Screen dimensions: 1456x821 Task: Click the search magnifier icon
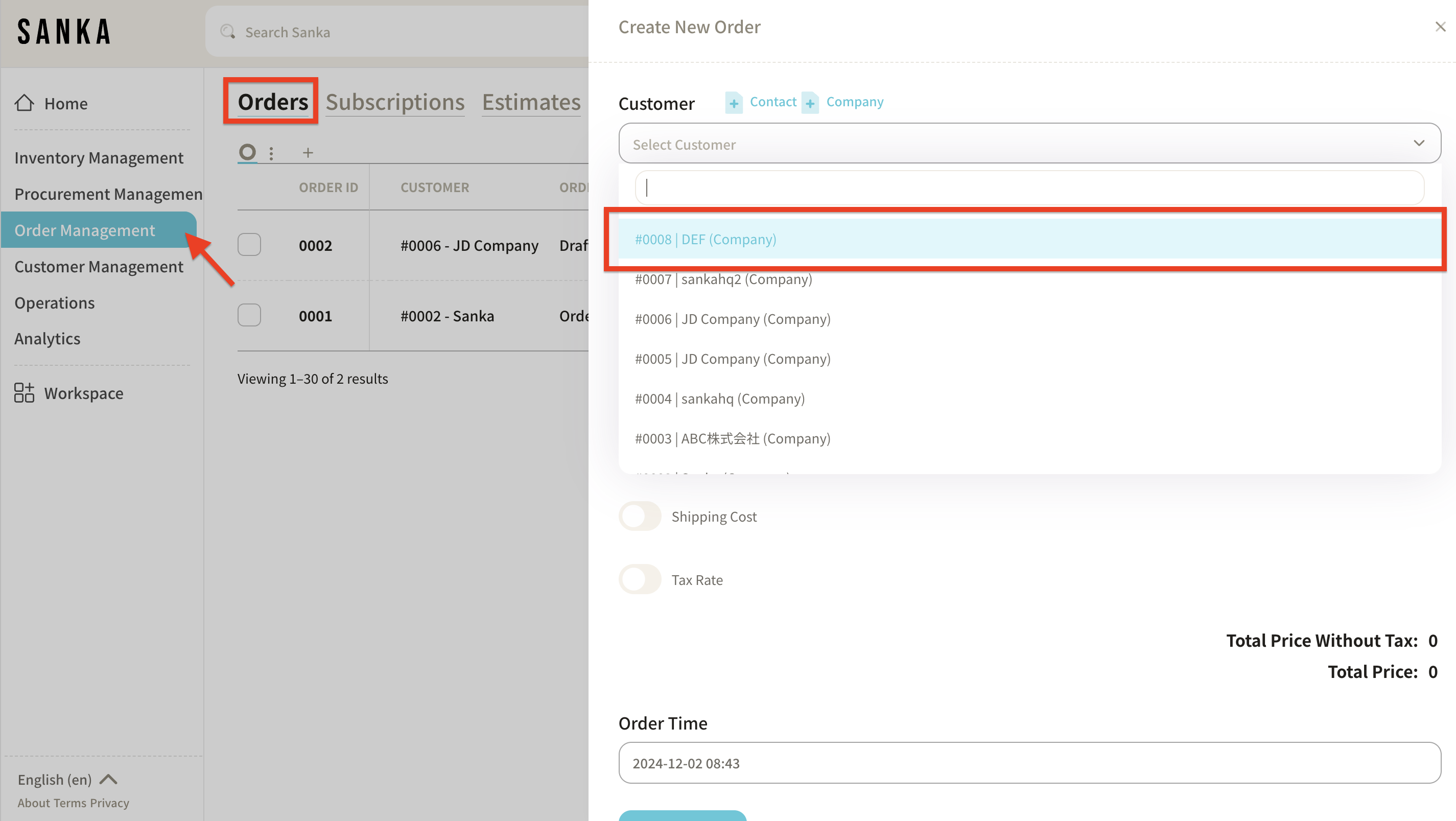228,32
